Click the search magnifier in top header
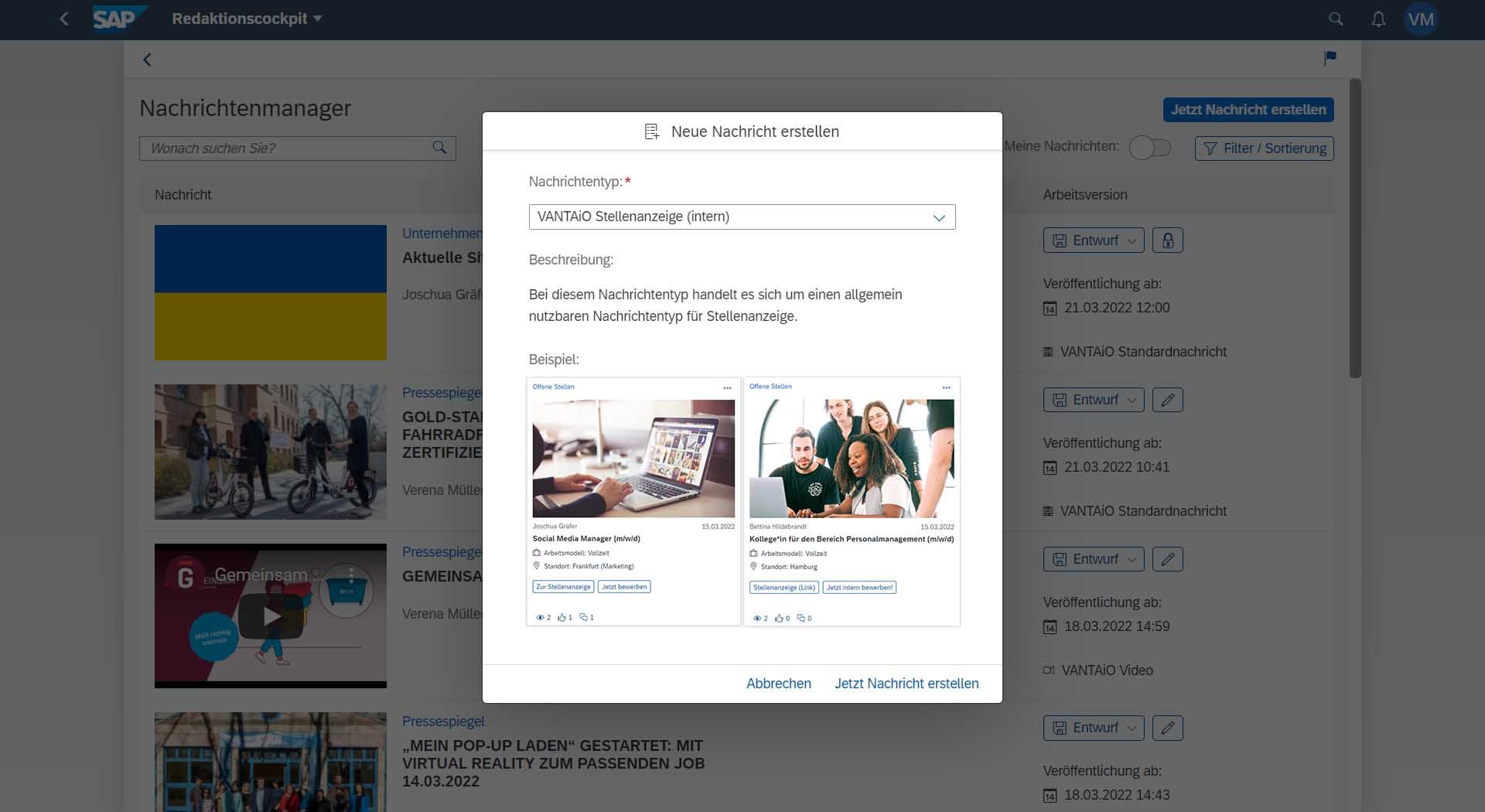The image size is (1485, 812). [1336, 19]
